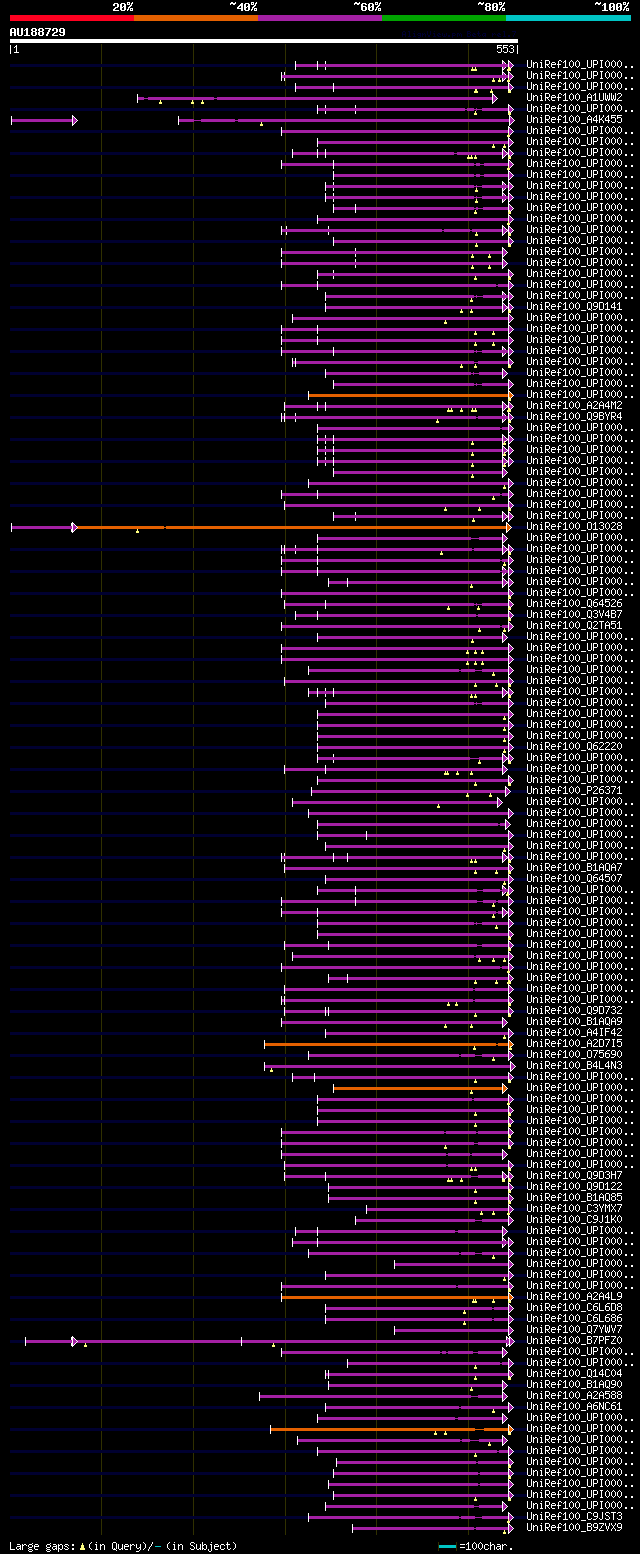Select hit label UniRef100_Q9D3H7

click(574, 1176)
